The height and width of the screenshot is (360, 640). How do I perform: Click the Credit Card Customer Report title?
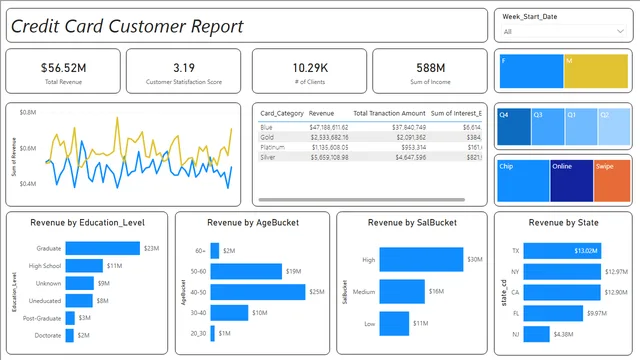(127, 26)
